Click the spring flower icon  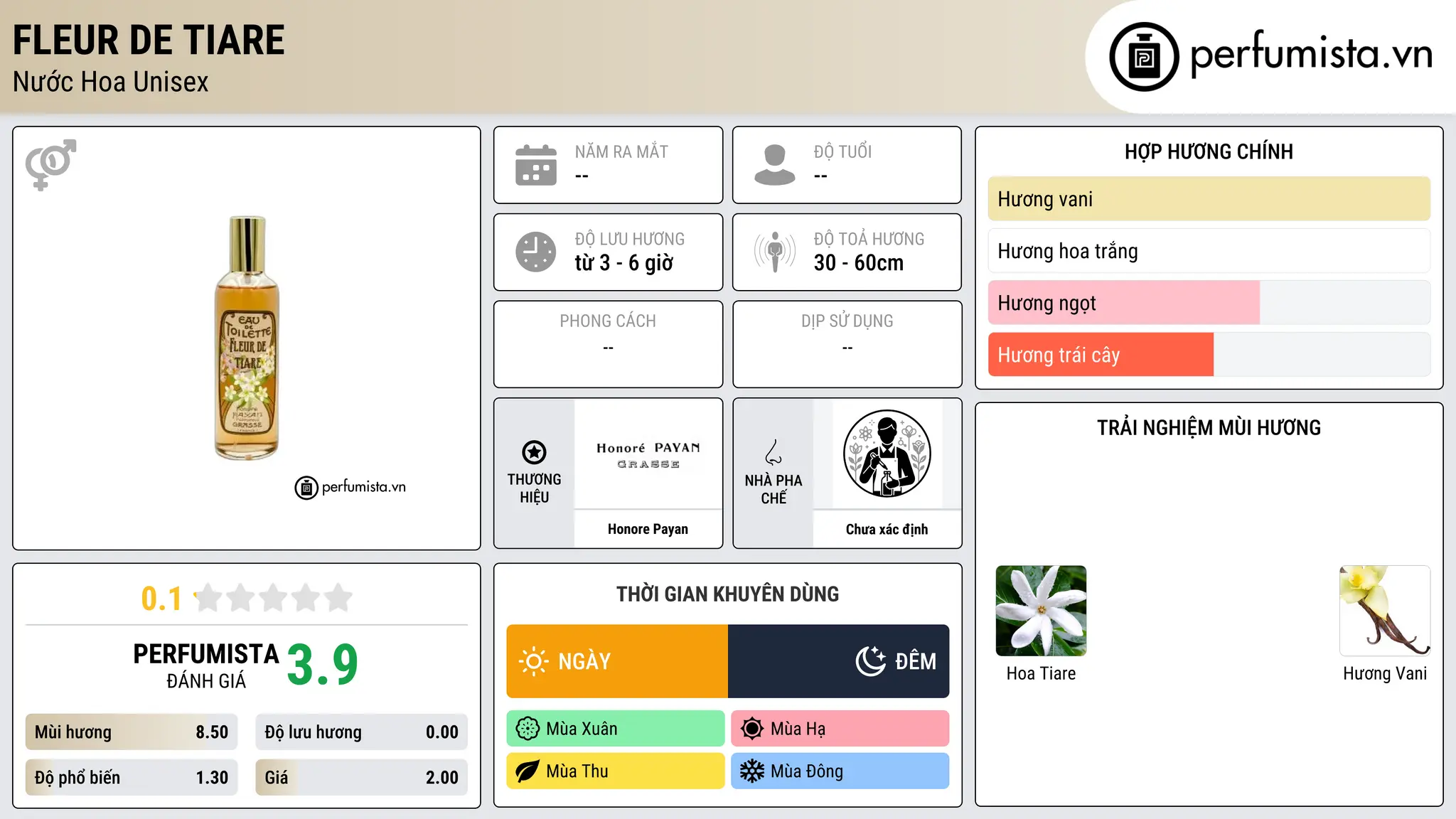click(528, 729)
